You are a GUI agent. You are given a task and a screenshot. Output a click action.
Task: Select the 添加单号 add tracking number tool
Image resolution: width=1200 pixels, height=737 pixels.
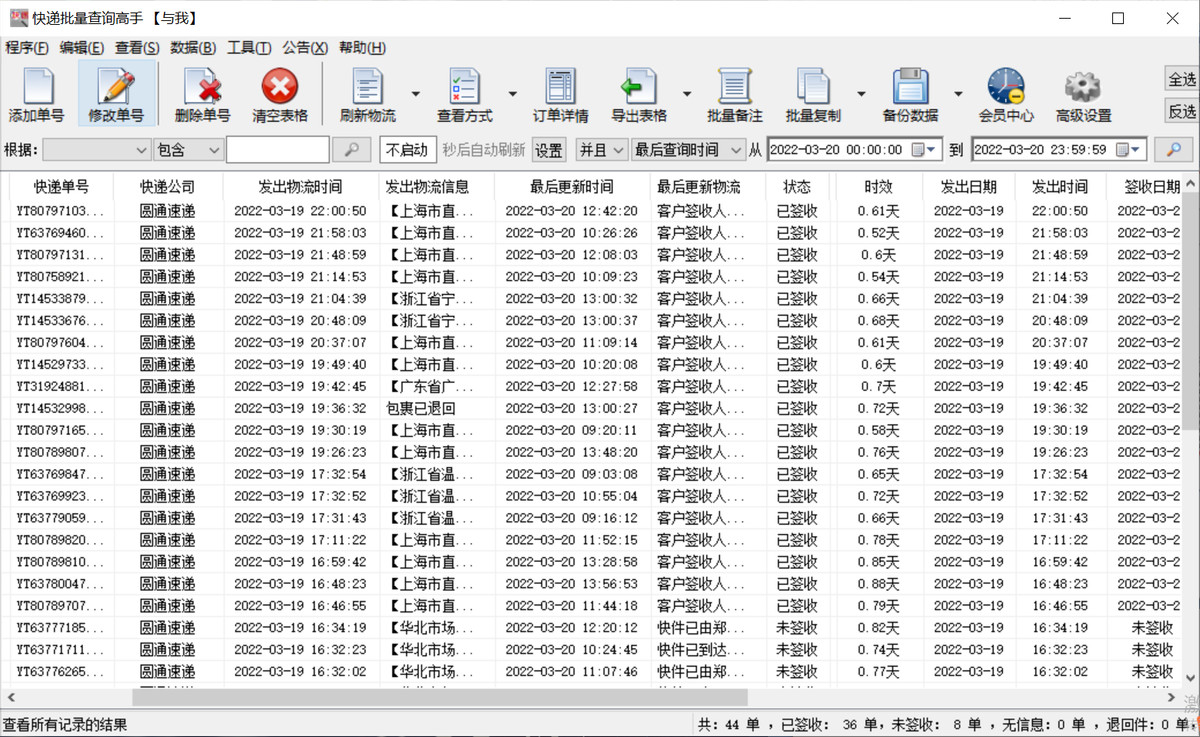click(x=36, y=93)
